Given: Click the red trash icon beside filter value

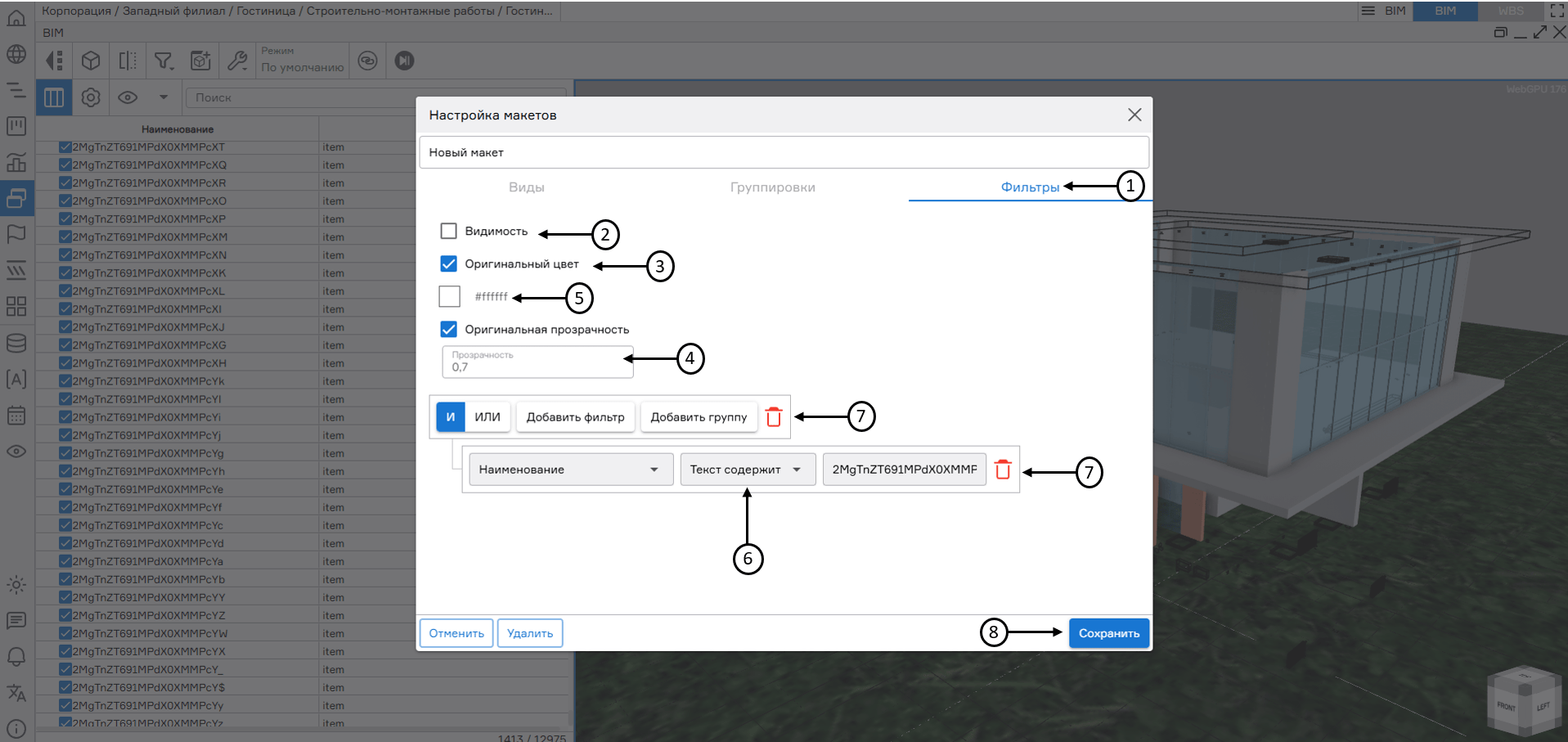Looking at the screenshot, I should pyautogui.click(x=1003, y=470).
